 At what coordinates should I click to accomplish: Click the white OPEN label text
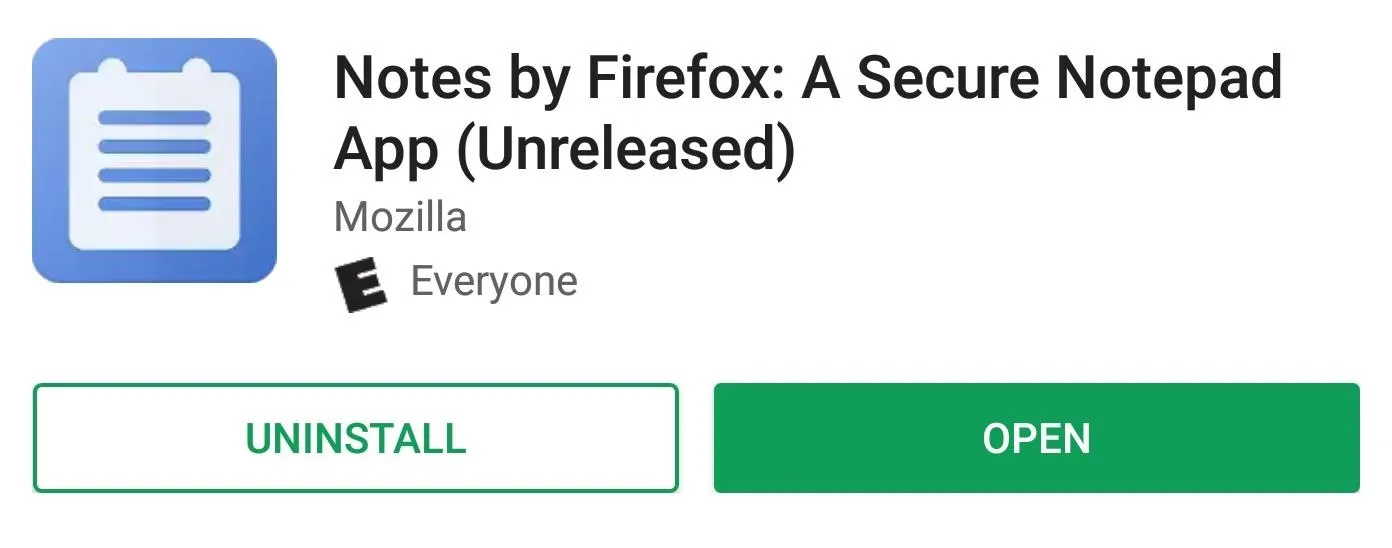click(x=1036, y=439)
